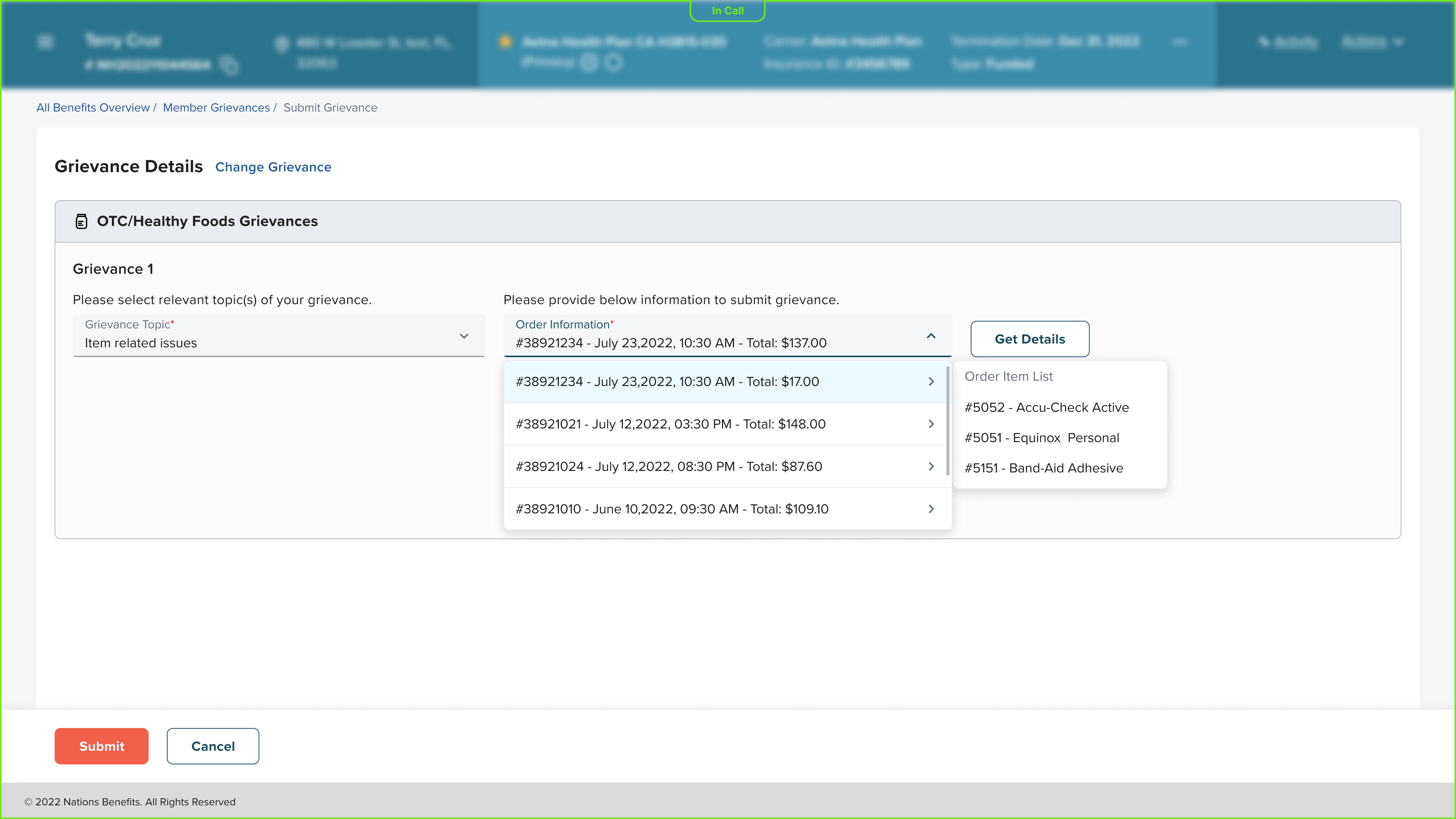The width and height of the screenshot is (1456, 819).
Task: Copy the member ID number
Action: [229, 65]
